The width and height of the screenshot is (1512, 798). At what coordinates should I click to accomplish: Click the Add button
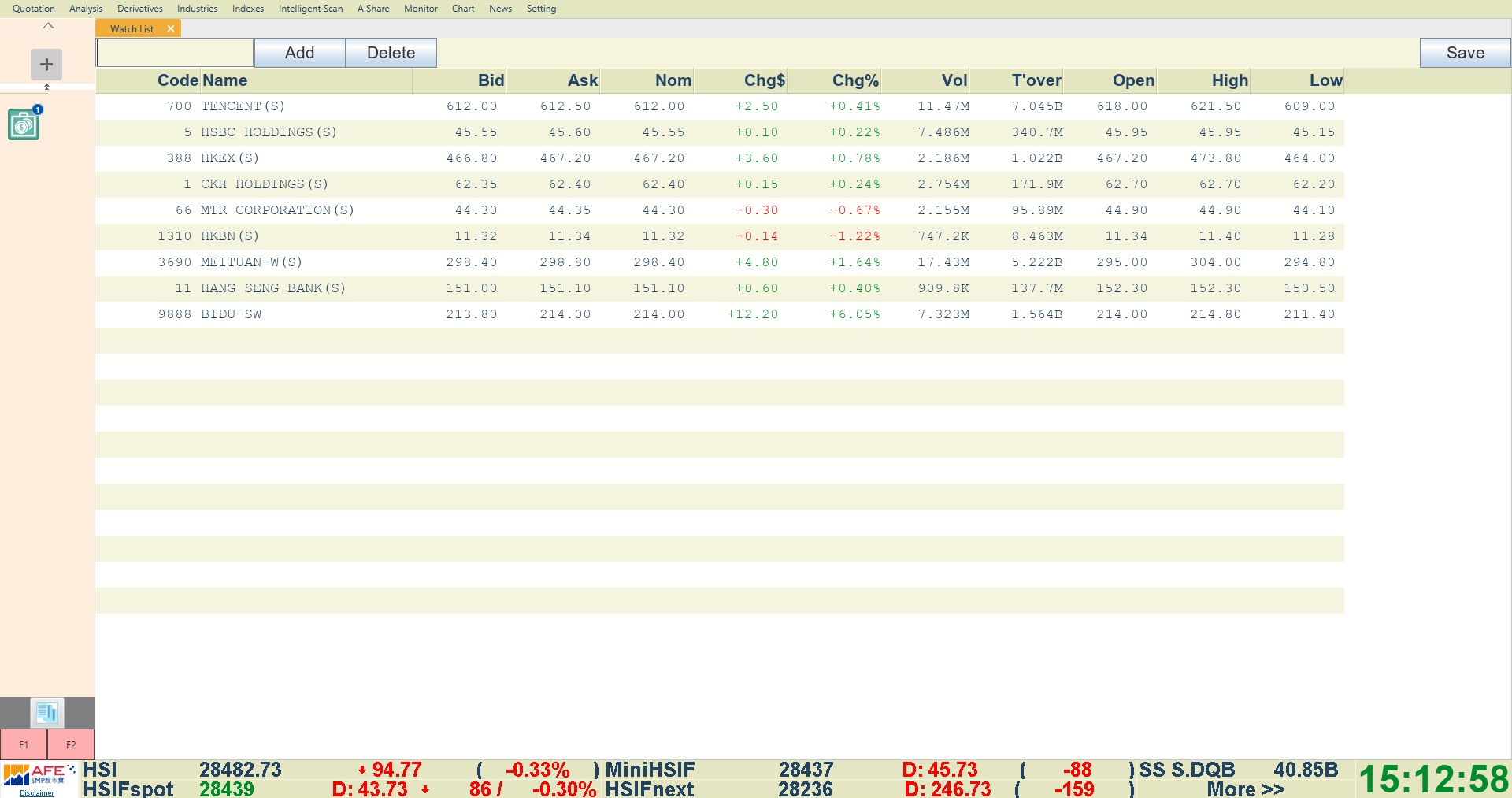pos(299,53)
